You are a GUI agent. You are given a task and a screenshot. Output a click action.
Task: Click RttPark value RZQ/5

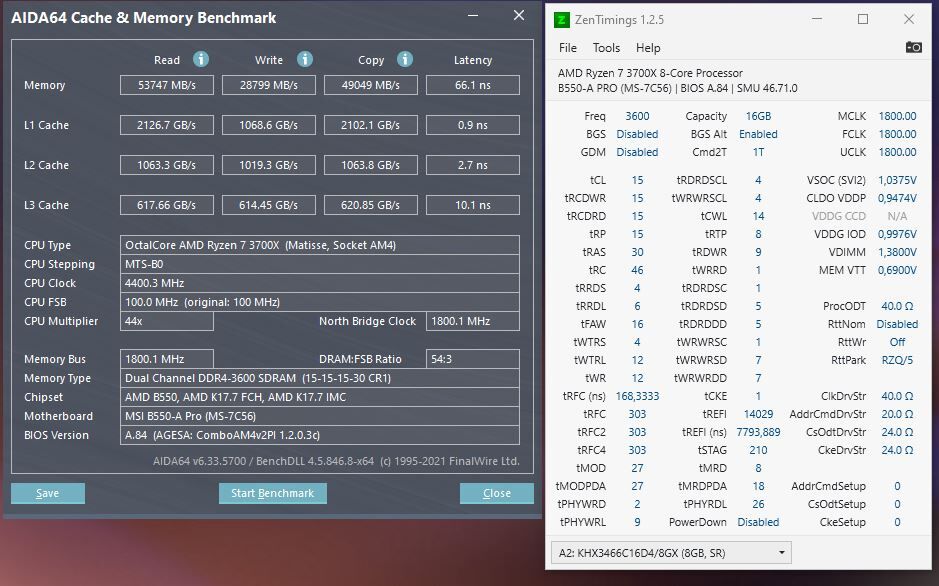[897, 360]
